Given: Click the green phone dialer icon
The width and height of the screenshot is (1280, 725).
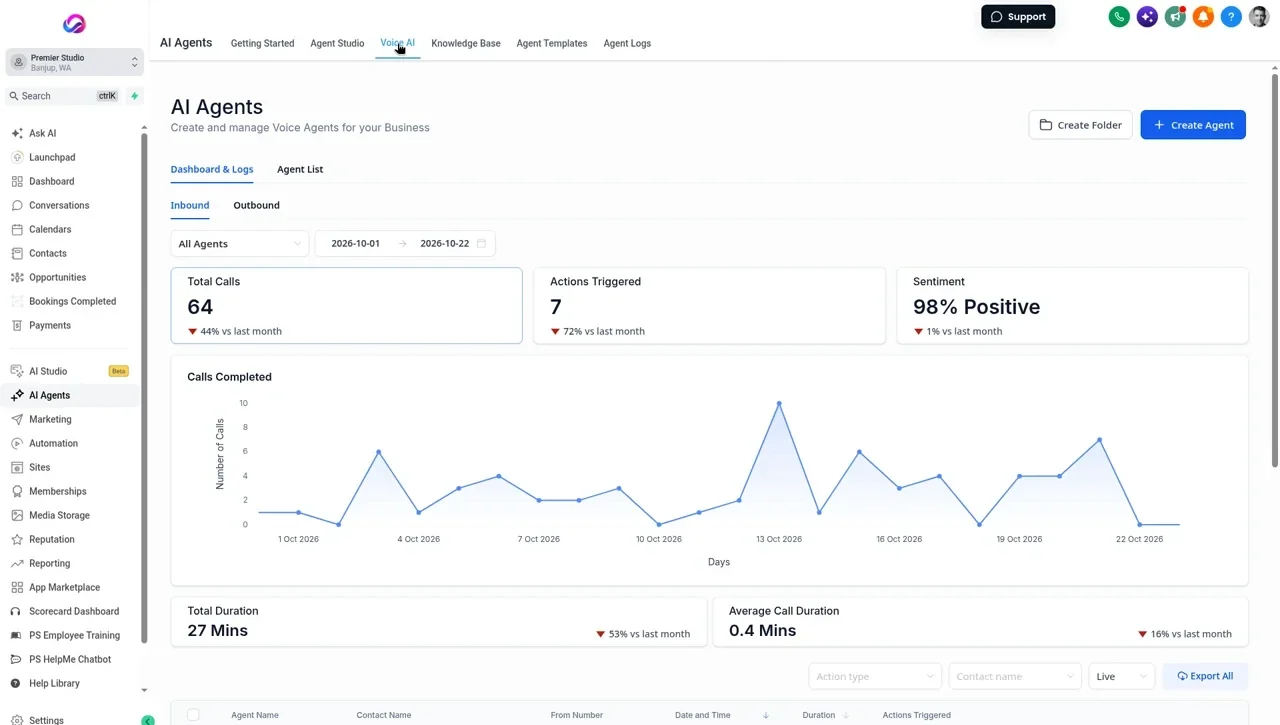Looking at the screenshot, I should click(x=1119, y=17).
